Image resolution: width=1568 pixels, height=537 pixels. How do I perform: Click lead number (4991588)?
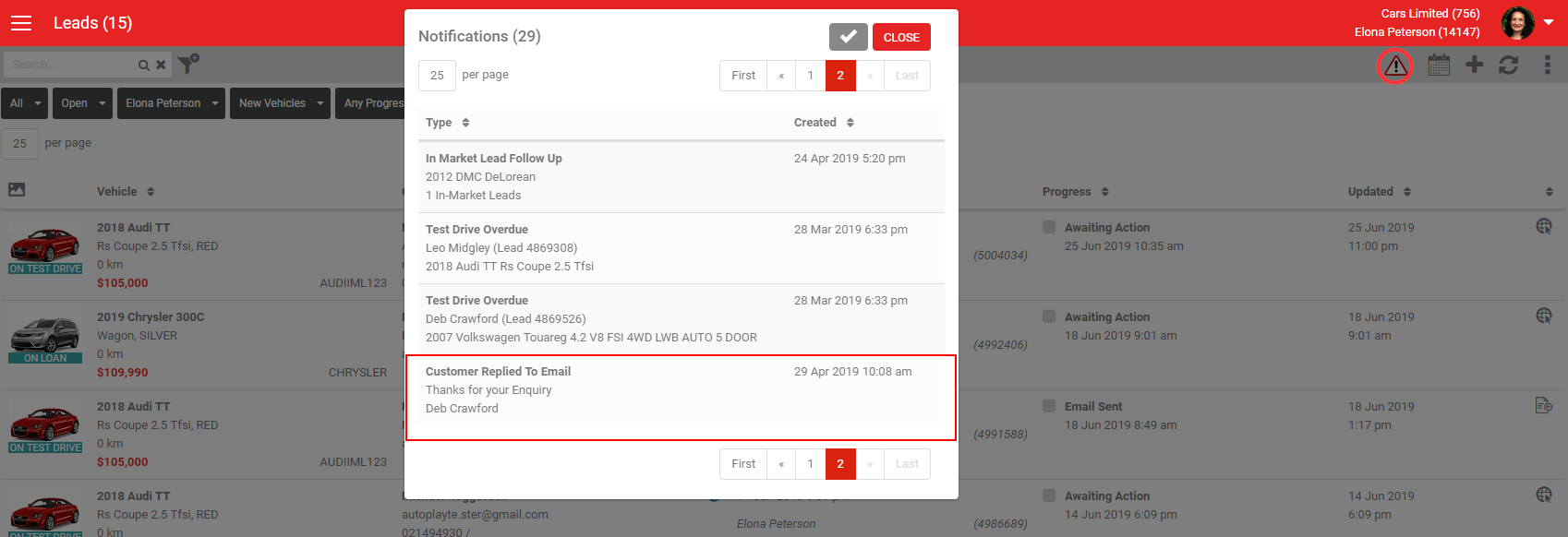[1000, 435]
